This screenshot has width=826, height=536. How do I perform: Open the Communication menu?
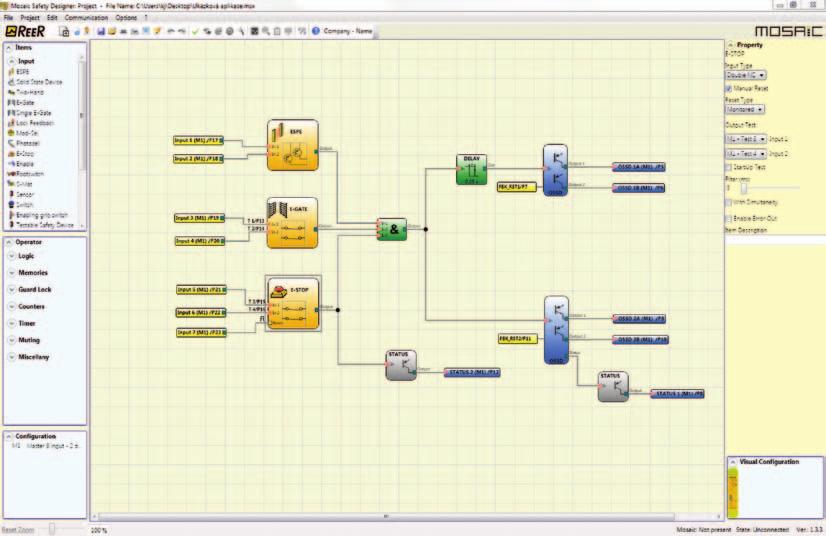[86, 17]
